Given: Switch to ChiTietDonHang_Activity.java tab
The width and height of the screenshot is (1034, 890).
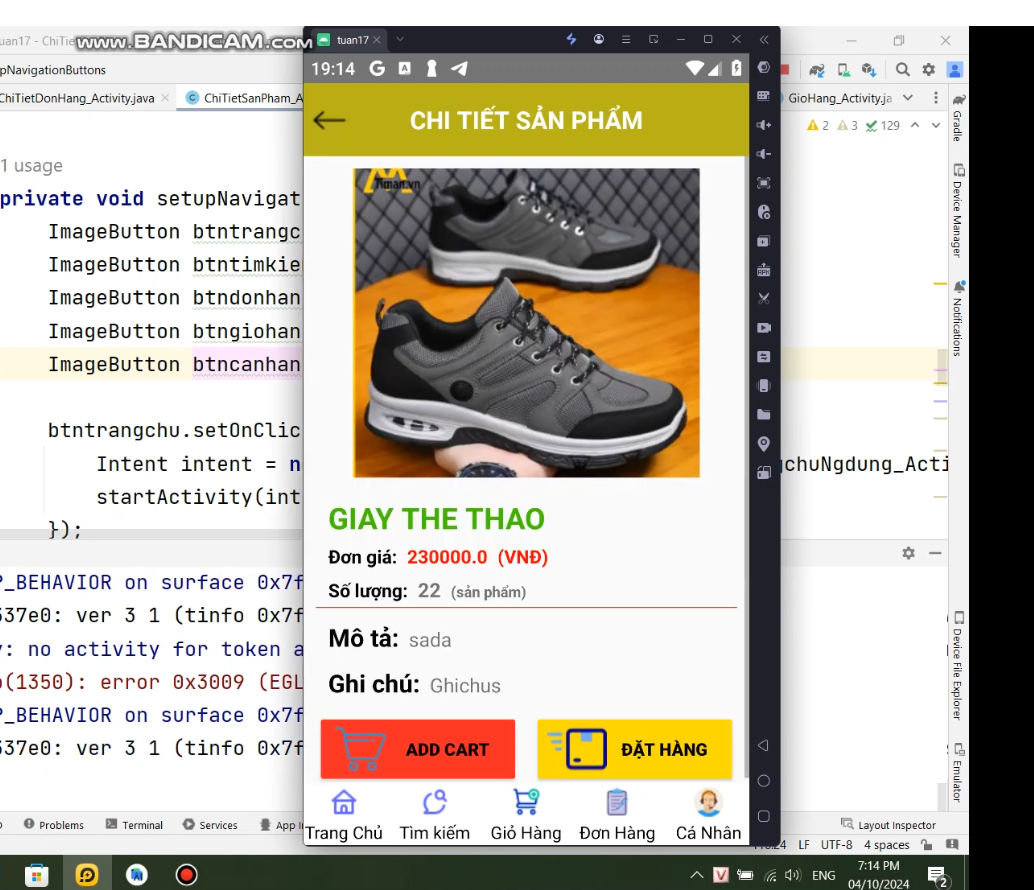Looking at the screenshot, I should click(77, 98).
